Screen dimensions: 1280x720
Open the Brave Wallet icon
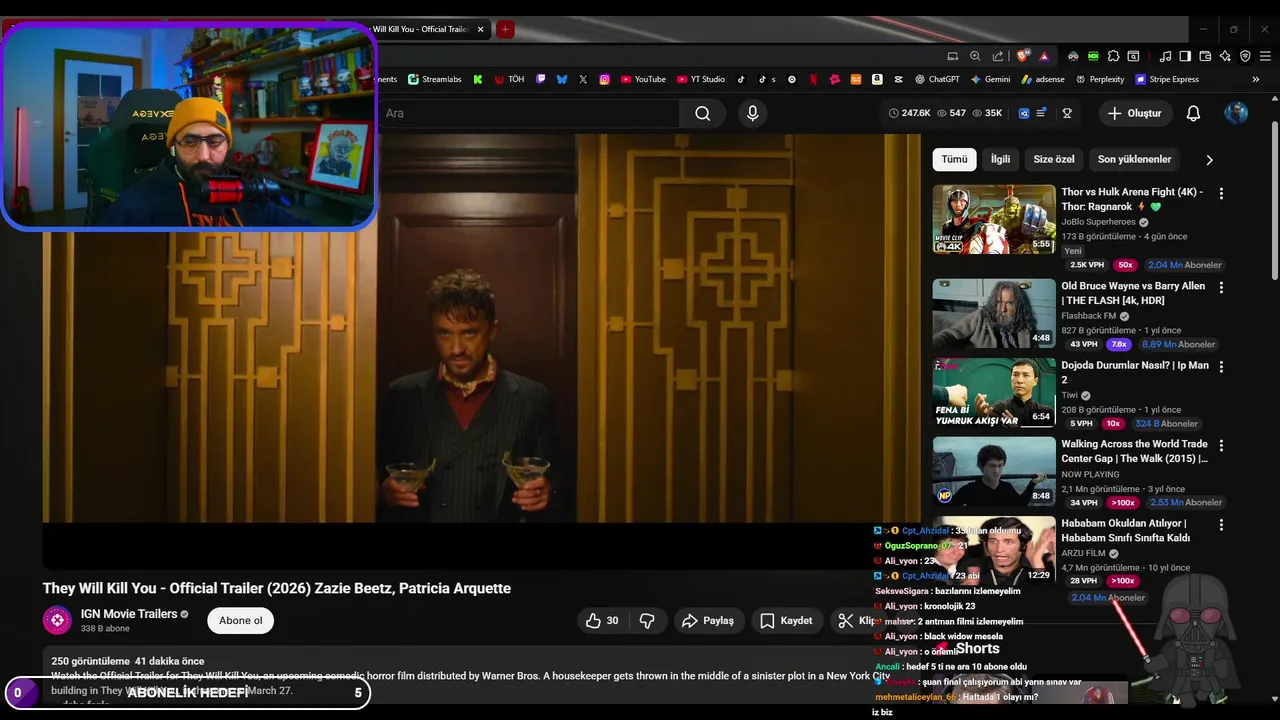(x=1205, y=56)
